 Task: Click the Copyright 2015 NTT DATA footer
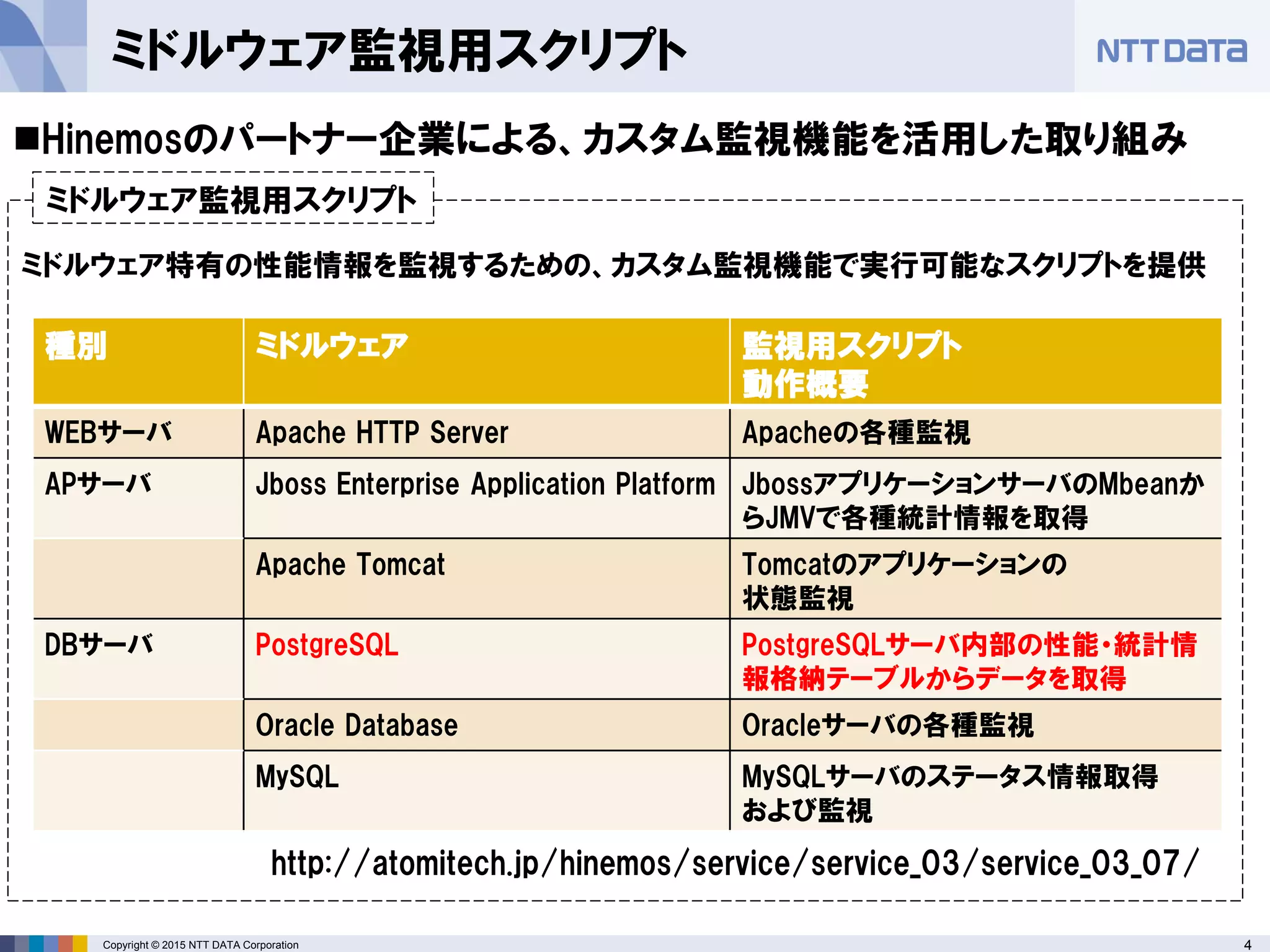(200, 945)
